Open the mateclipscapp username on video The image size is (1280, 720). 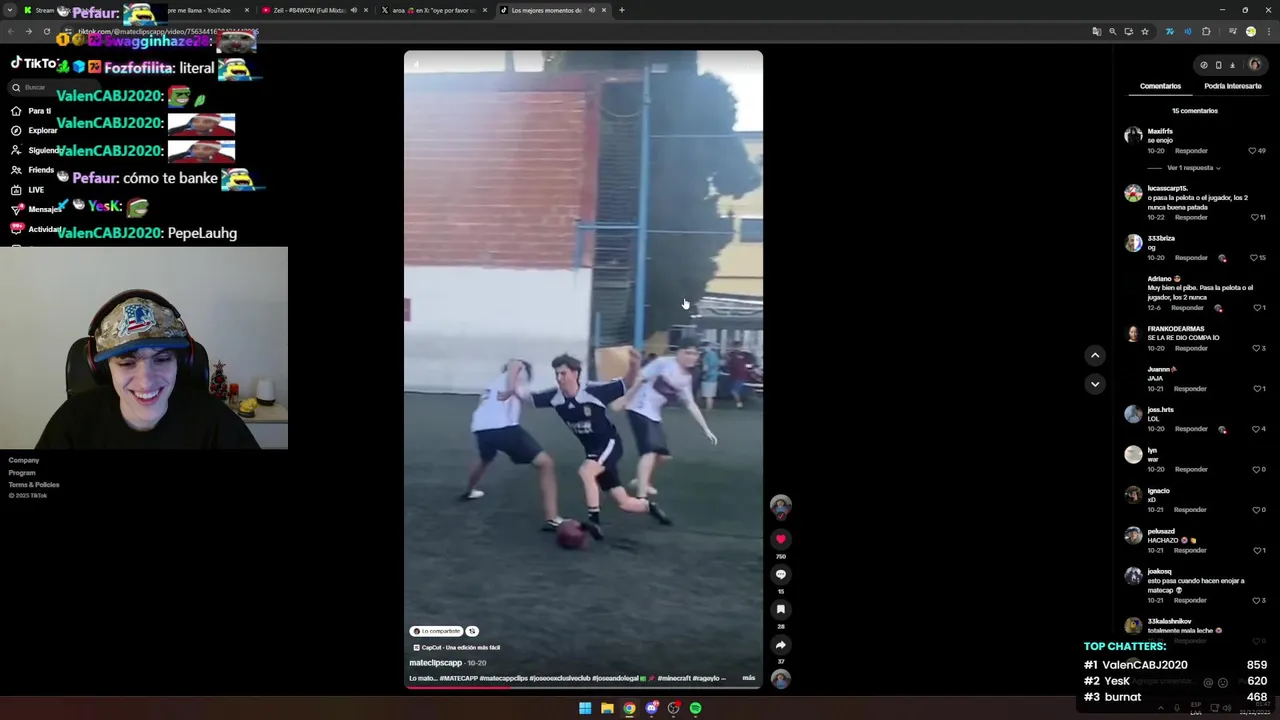point(435,663)
